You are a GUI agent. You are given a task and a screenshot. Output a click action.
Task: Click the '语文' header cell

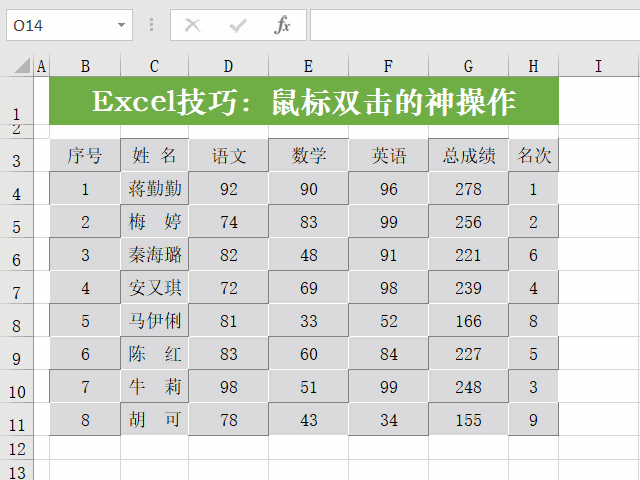(x=228, y=155)
